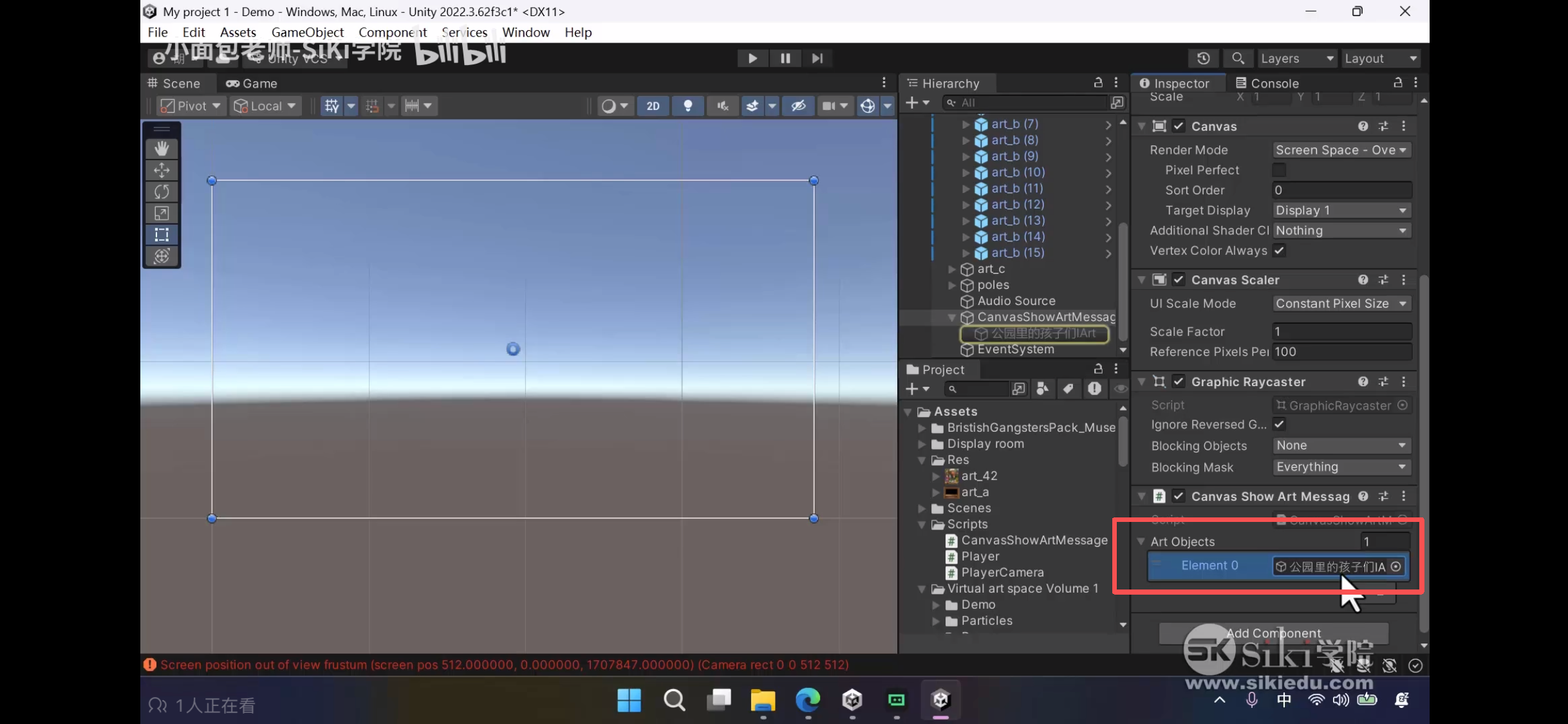Screen dimensions: 1568x724
Task: Open Target Display dropdown
Action: coord(1341,210)
